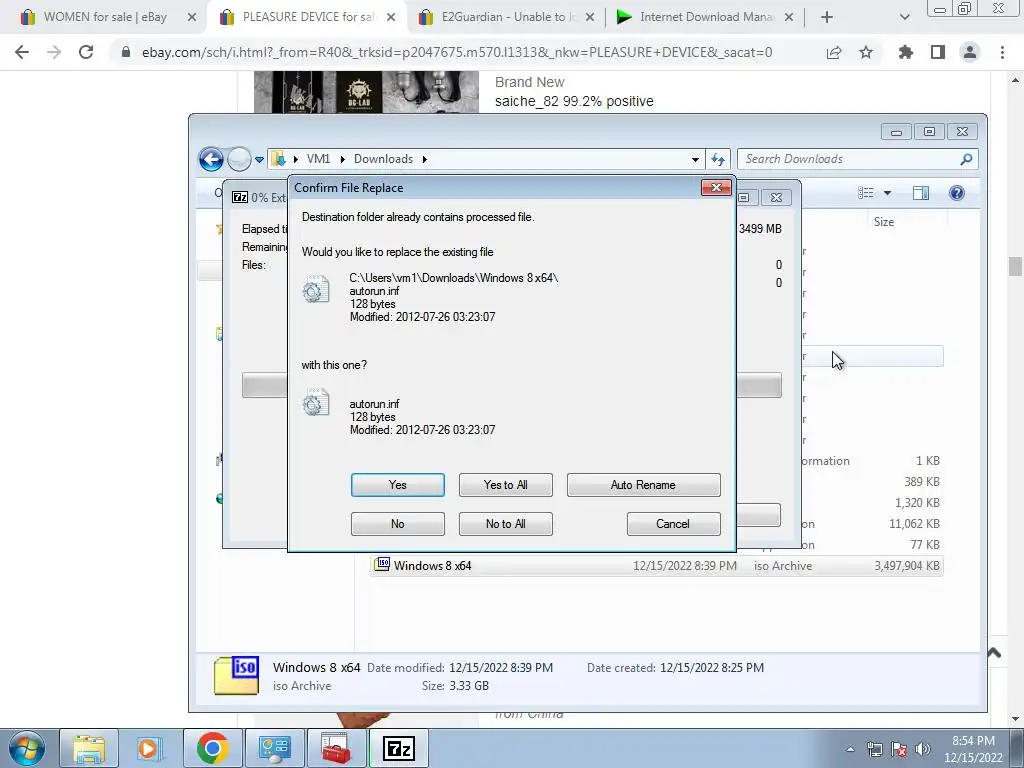This screenshot has width=1024, height=768.
Task: Open Windows Explorer from taskbar
Action: [x=89, y=748]
